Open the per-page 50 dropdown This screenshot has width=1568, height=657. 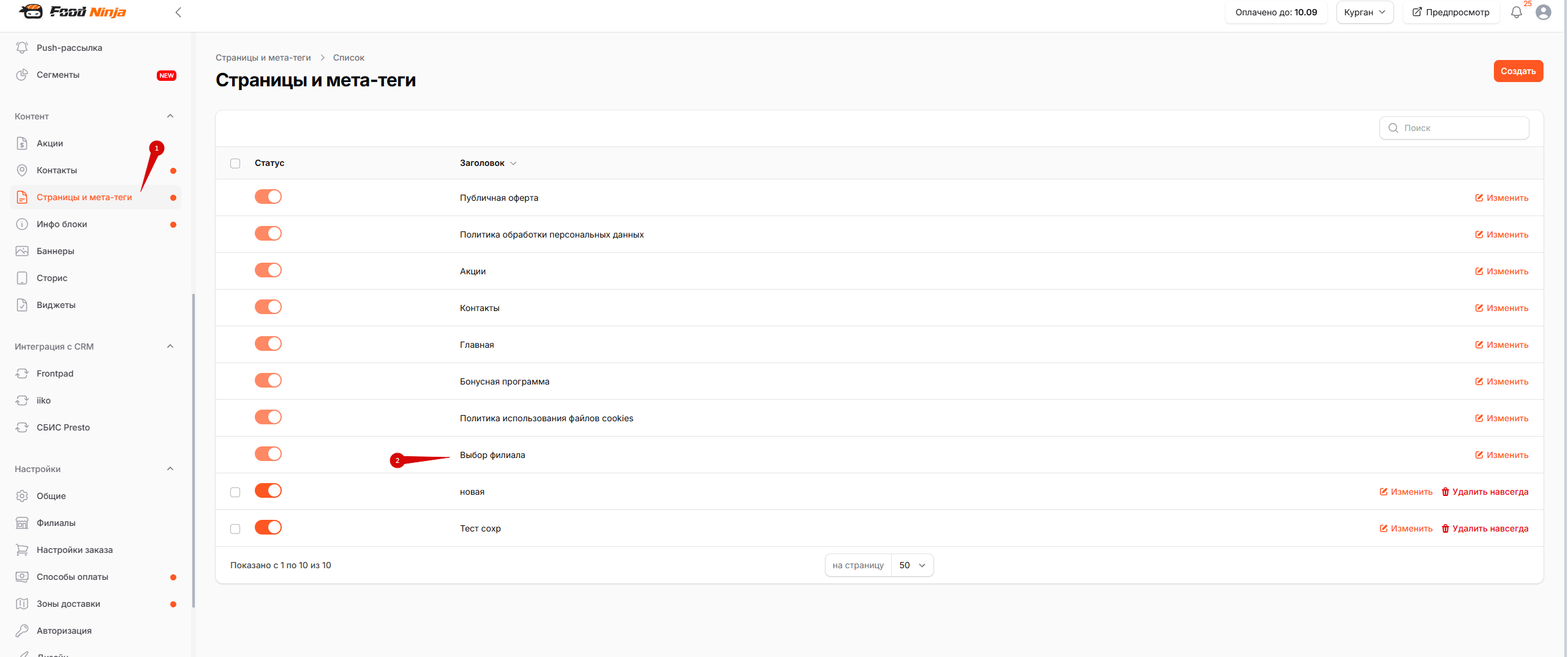pos(912,565)
